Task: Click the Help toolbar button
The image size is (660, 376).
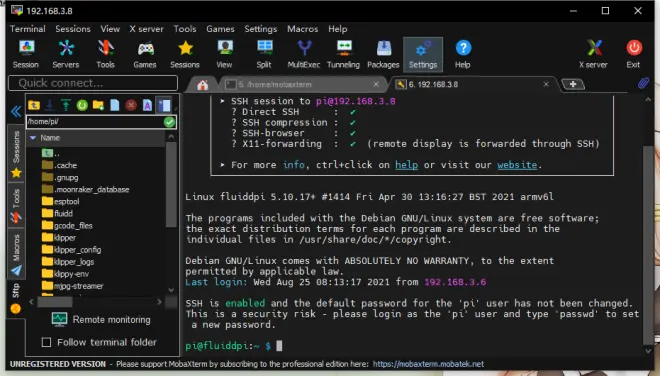Action: [463, 54]
